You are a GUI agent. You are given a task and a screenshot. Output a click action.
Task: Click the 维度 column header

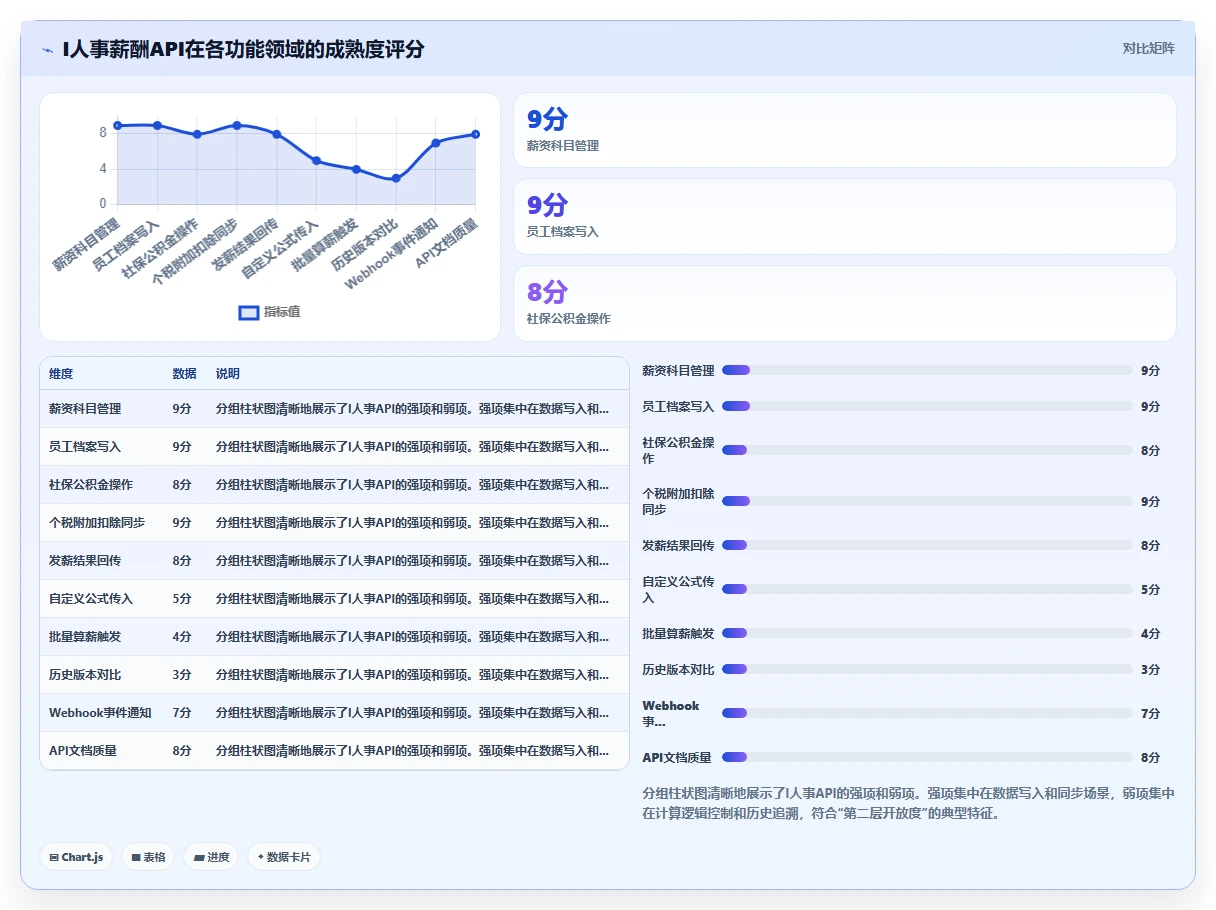(61, 373)
